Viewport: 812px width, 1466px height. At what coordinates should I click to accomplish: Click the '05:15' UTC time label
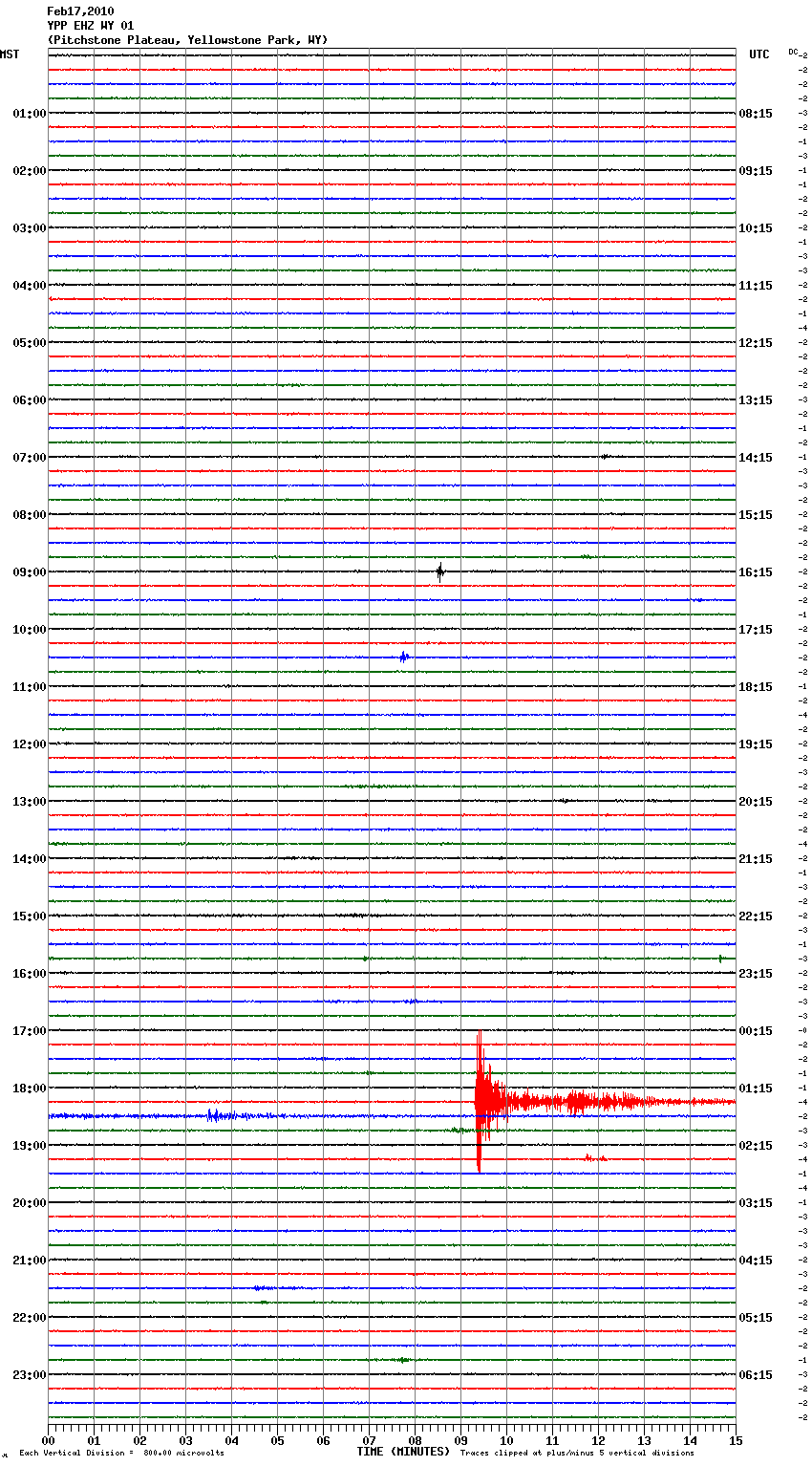click(756, 1318)
